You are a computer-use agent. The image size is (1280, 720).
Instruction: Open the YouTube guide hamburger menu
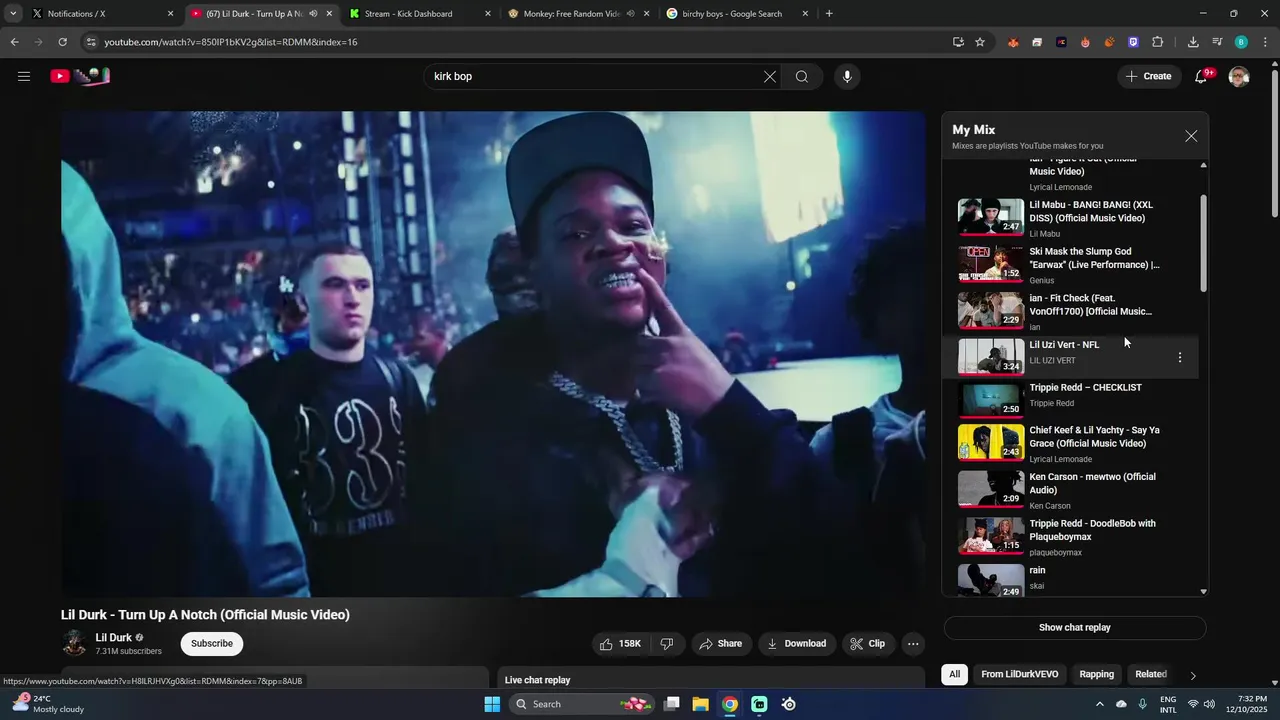(24, 76)
